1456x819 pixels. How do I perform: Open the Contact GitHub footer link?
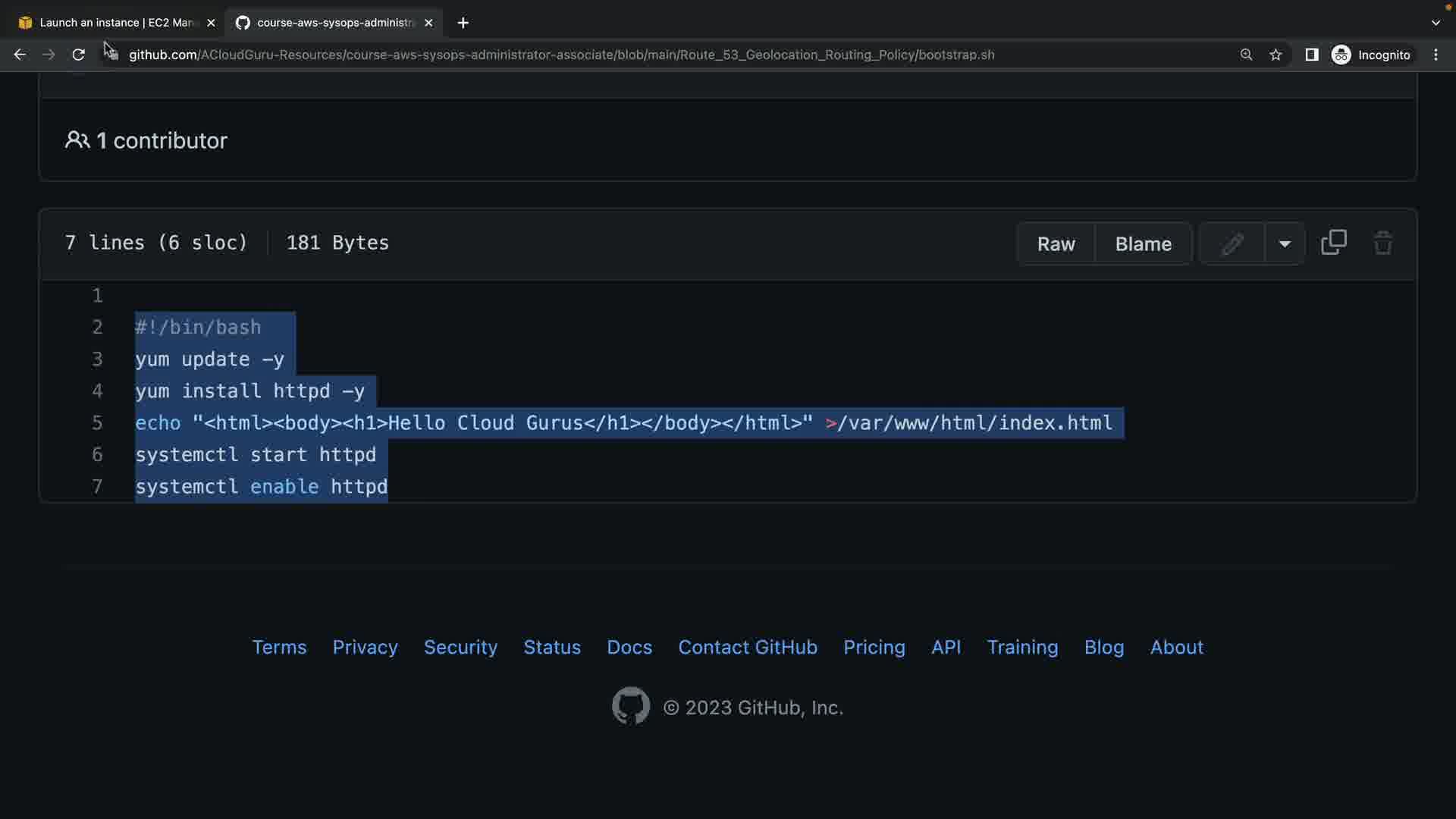[x=747, y=647]
